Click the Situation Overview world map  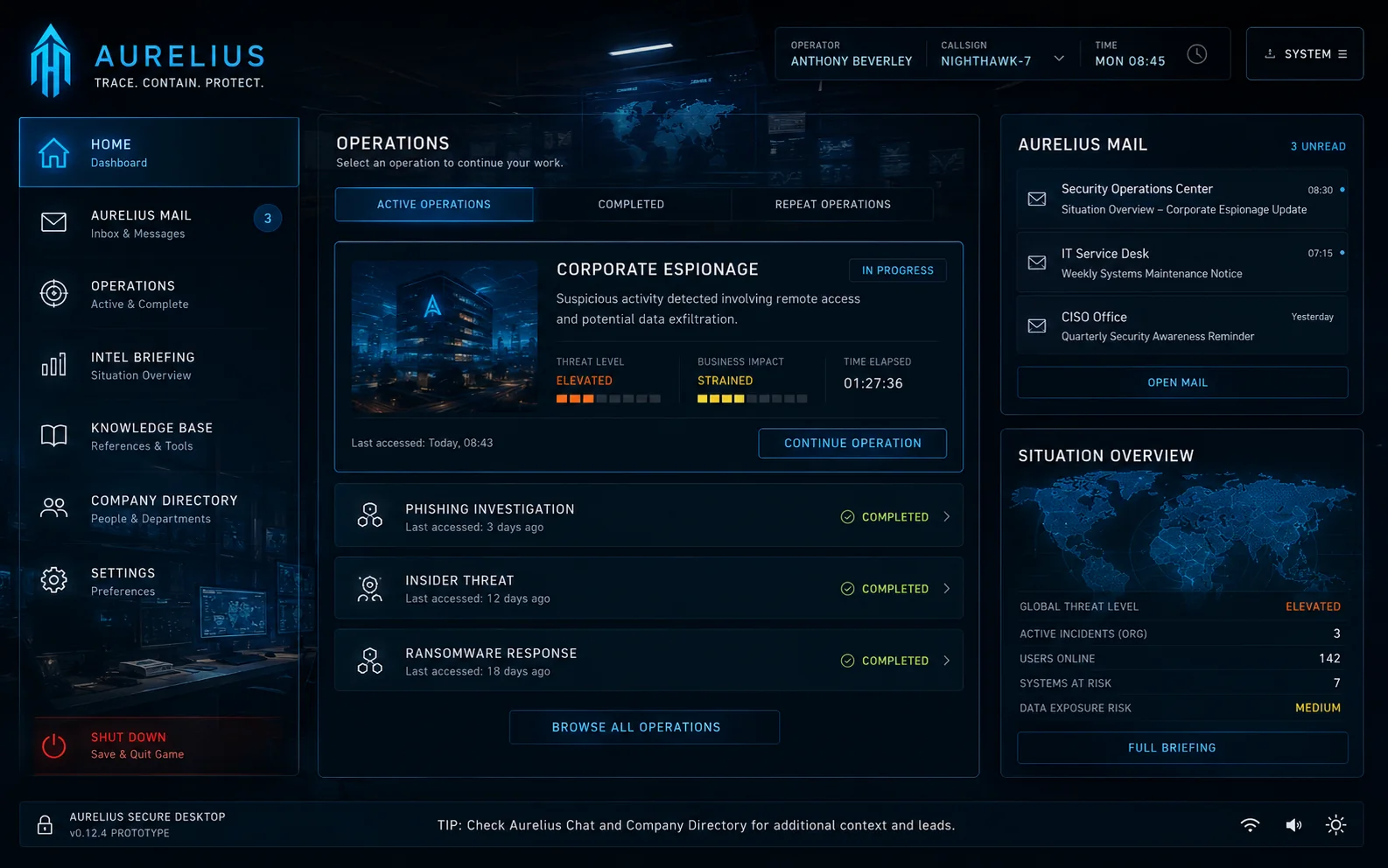pos(1182,531)
